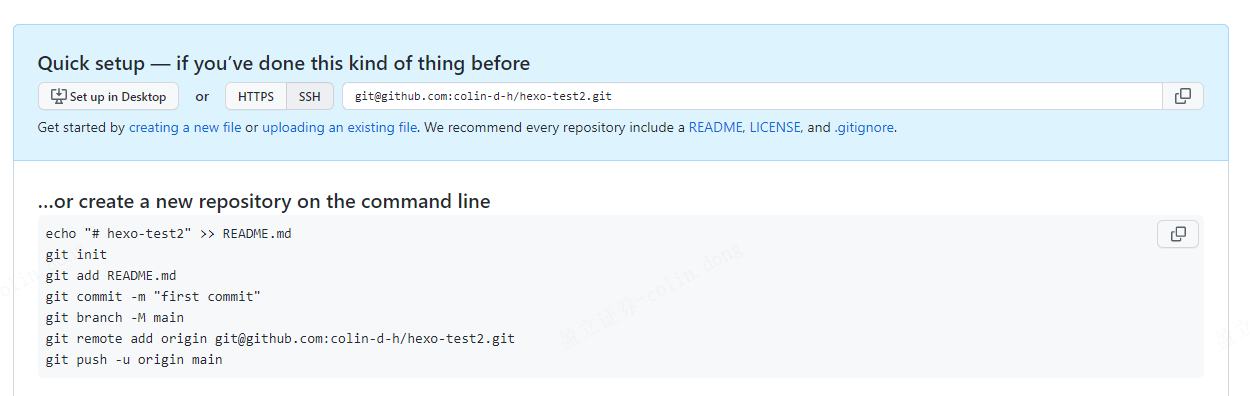This screenshot has height=396, width=1250.
Task: Copy the command line setup snippet
Action: pos(1178,234)
